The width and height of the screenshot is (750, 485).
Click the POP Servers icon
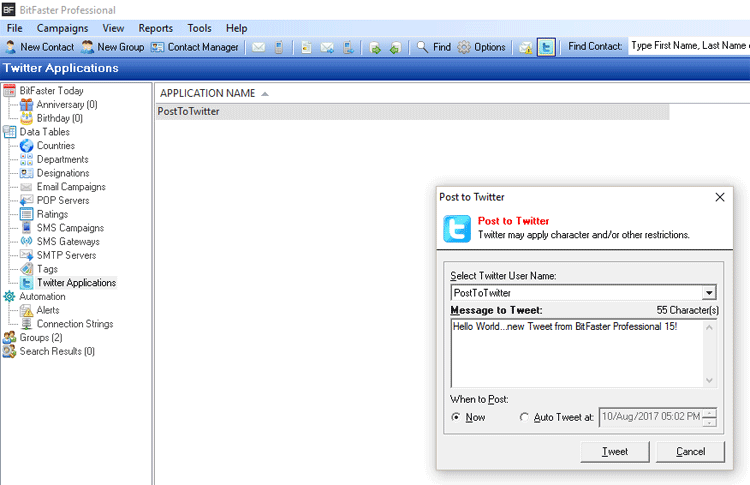point(27,200)
